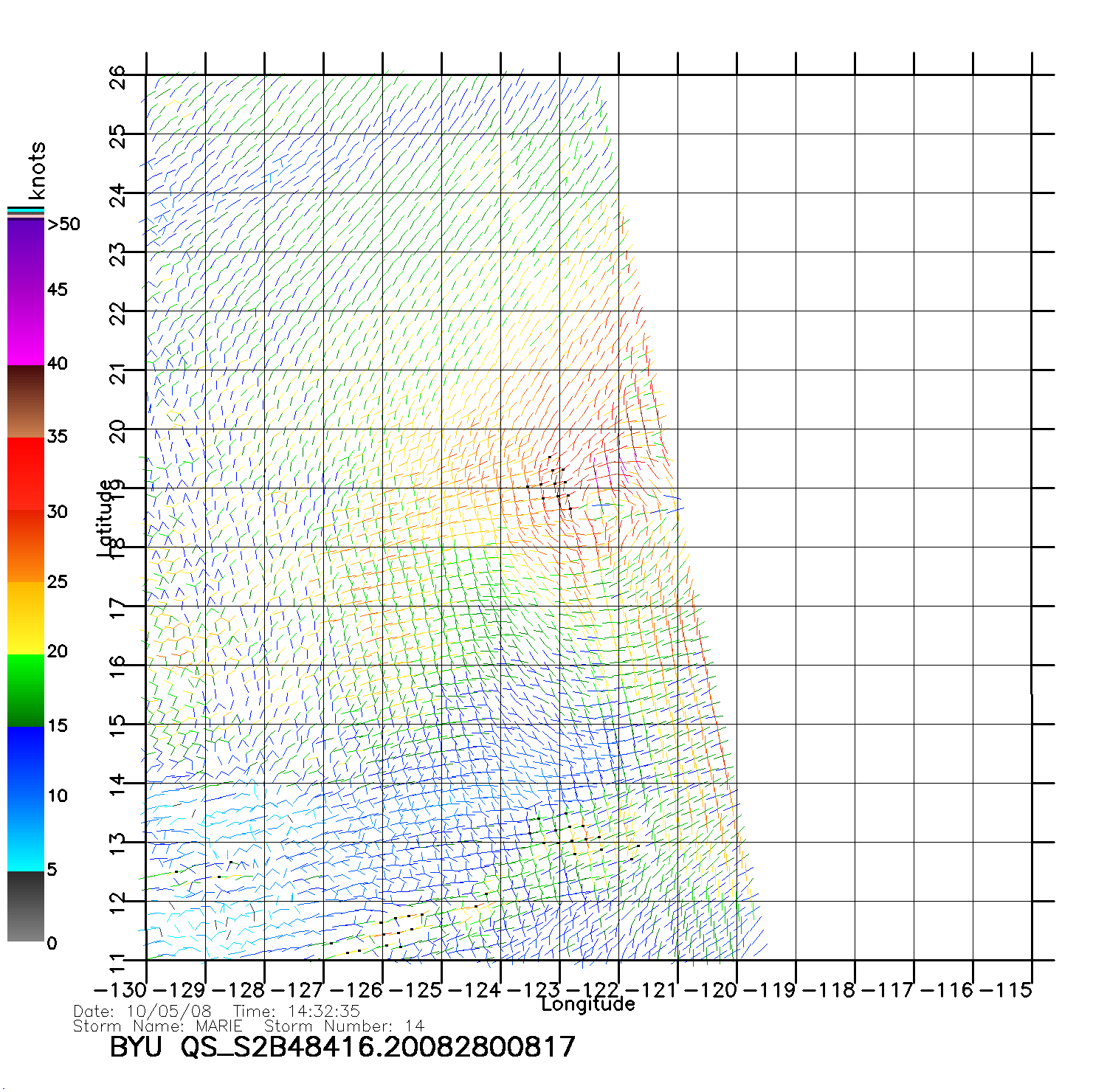The width and height of the screenshot is (1107, 1092).
Task: Click the magenta 40-45 knots legend band
Action: (x=26, y=328)
